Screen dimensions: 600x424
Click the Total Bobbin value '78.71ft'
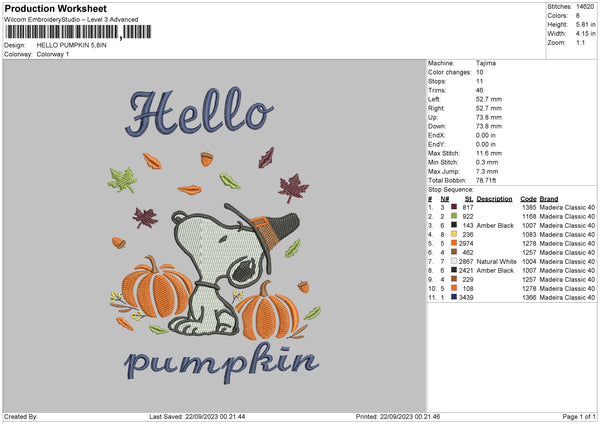click(x=486, y=180)
